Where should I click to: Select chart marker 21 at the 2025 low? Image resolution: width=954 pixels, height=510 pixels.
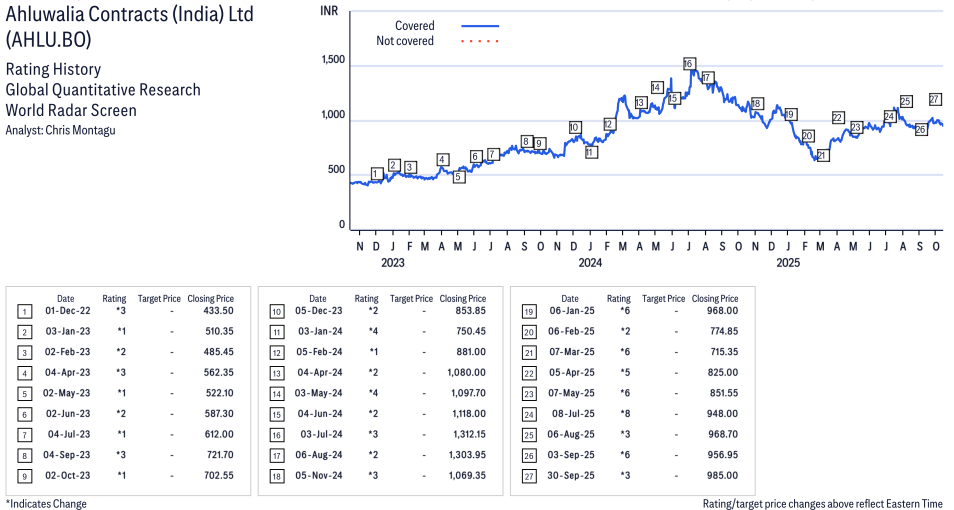pyautogui.click(x=823, y=155)
